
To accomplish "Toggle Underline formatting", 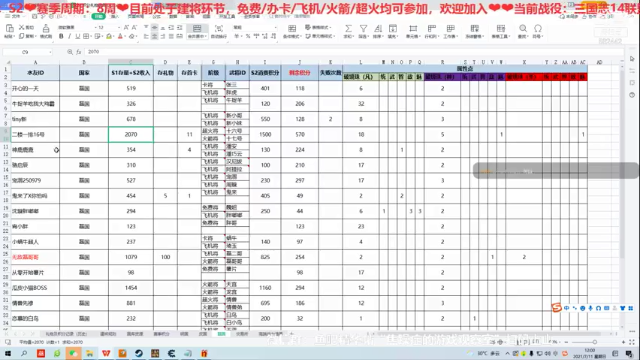I will (x=77, y=36).
